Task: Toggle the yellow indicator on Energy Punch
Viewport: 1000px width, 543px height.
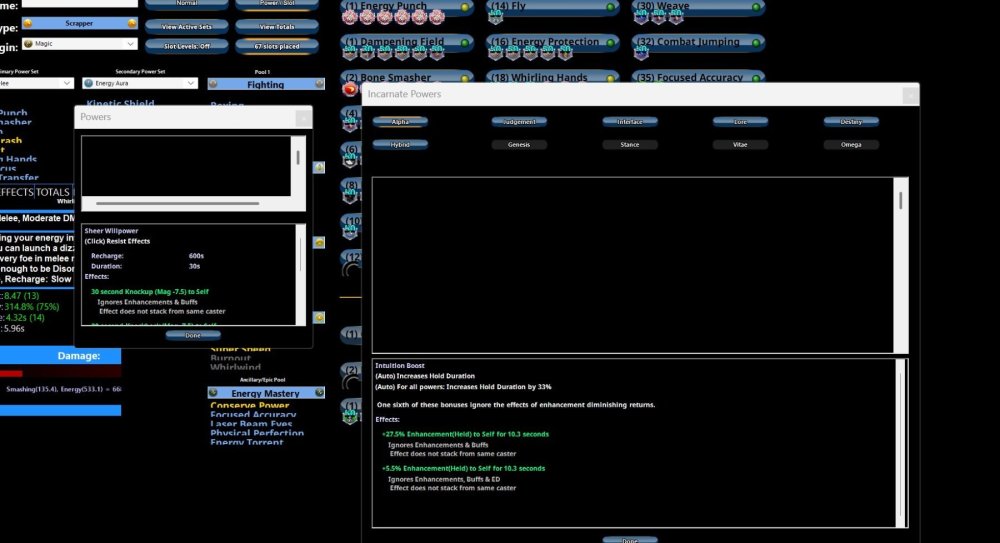Action: pos(465,7)
